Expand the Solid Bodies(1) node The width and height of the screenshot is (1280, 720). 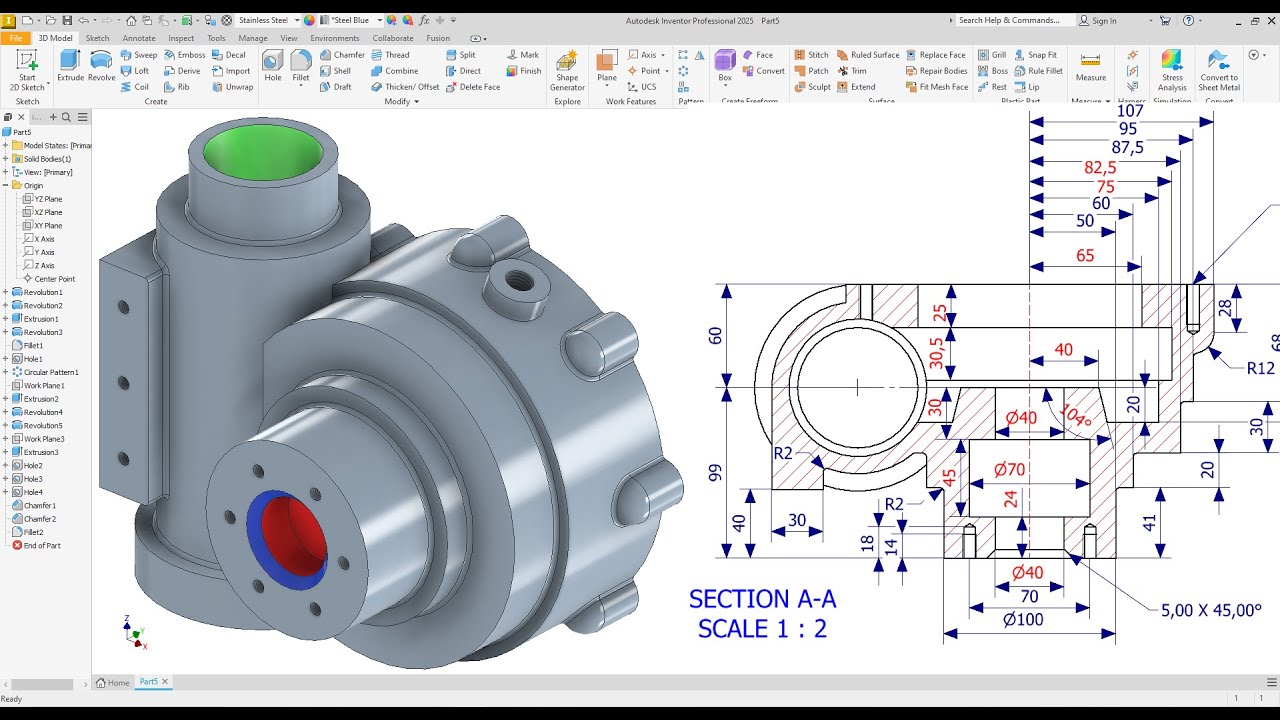pyautogui.click(x=5, y=159)
